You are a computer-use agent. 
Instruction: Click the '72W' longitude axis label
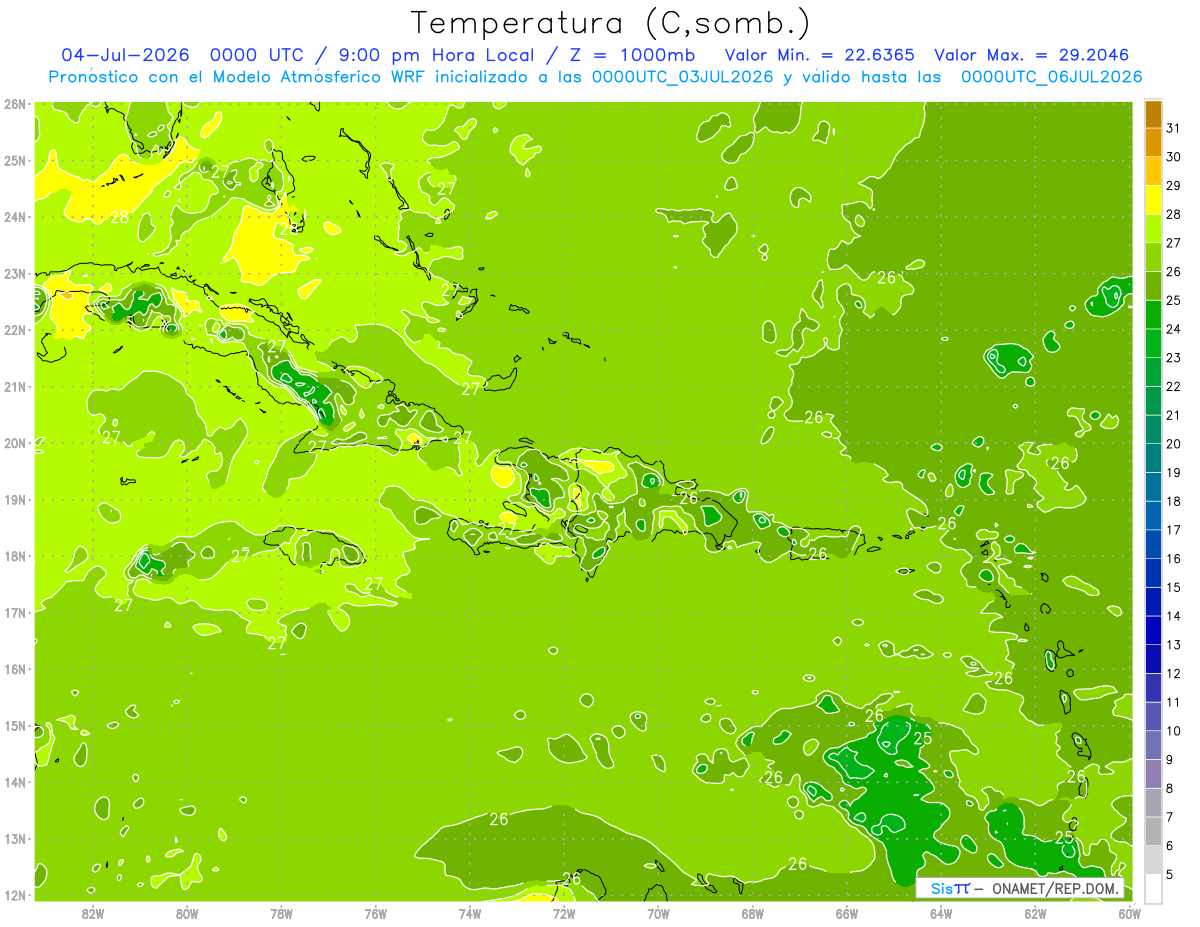pos(564,913)
